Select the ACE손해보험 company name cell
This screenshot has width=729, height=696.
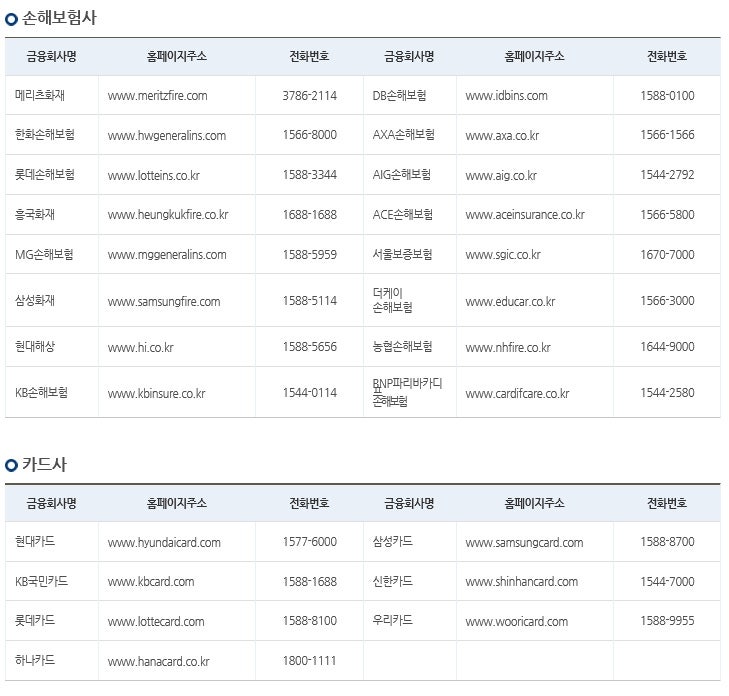[x=410, y=214]
